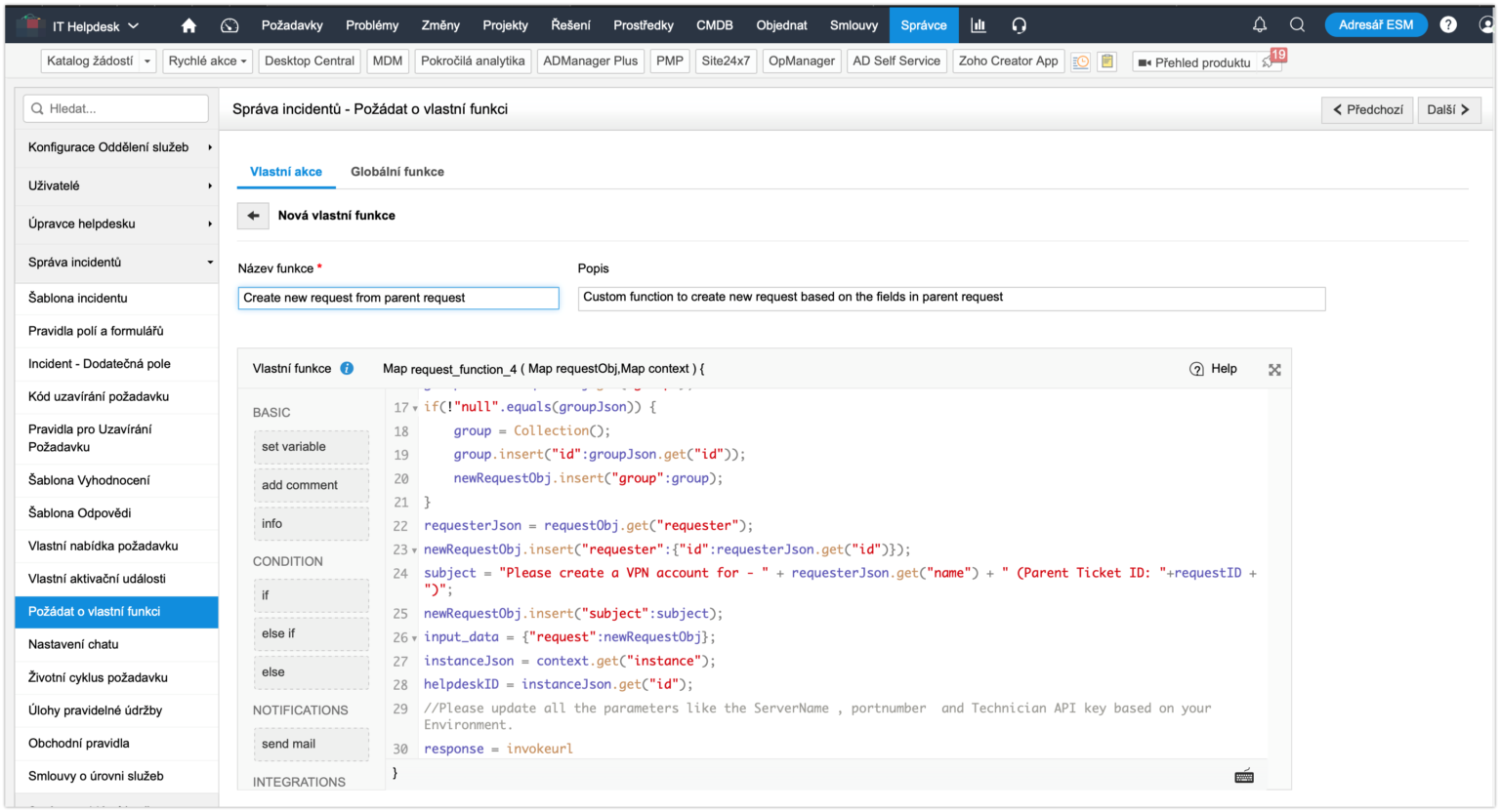Click the back arrow beside Nová vlastní funkce
This screenshot has height=812, width=1500.
coord(254,216)
